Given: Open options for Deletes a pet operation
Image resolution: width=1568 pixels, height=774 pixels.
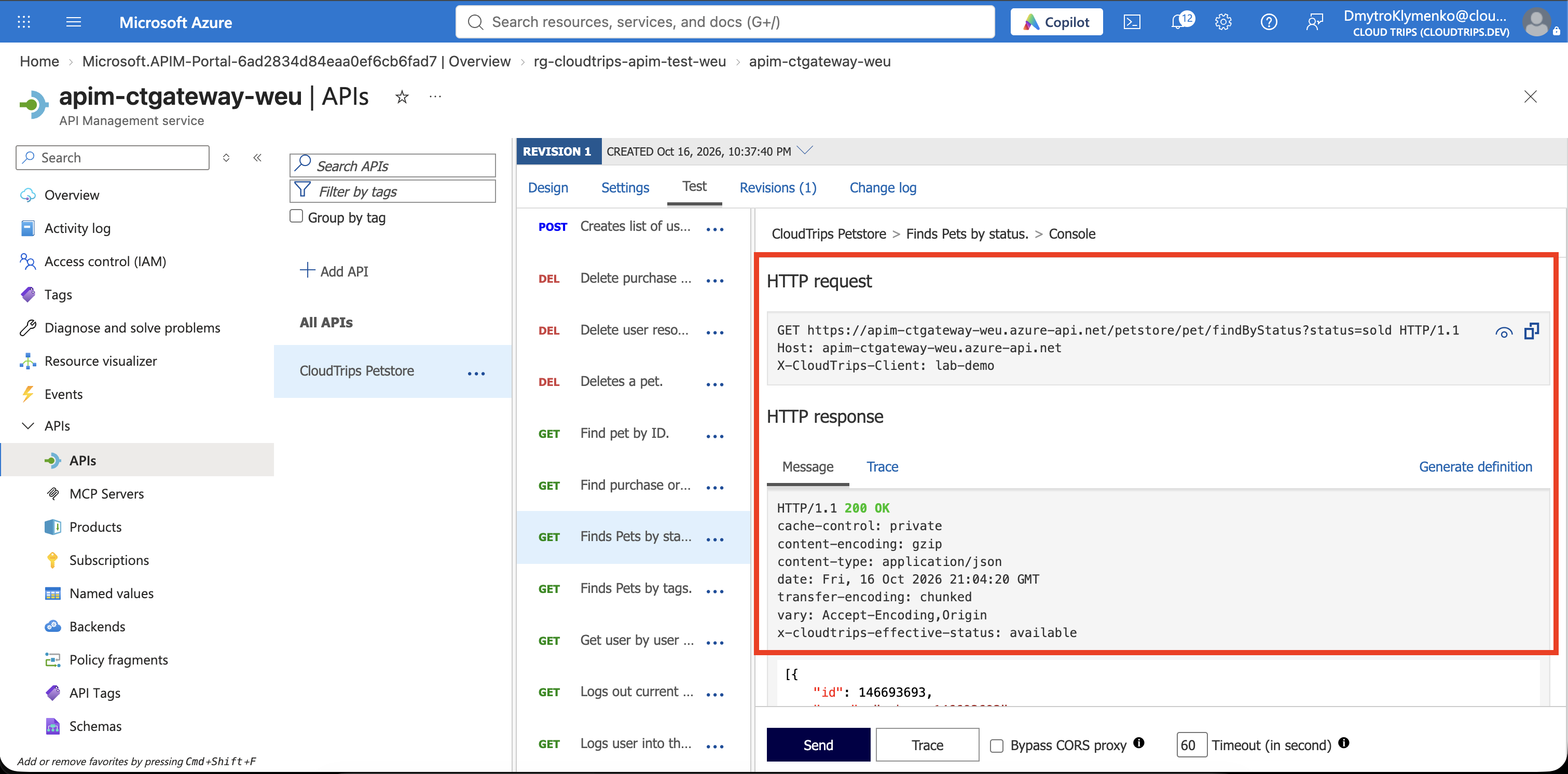Looking at the screenshot, I should point(714,384).
